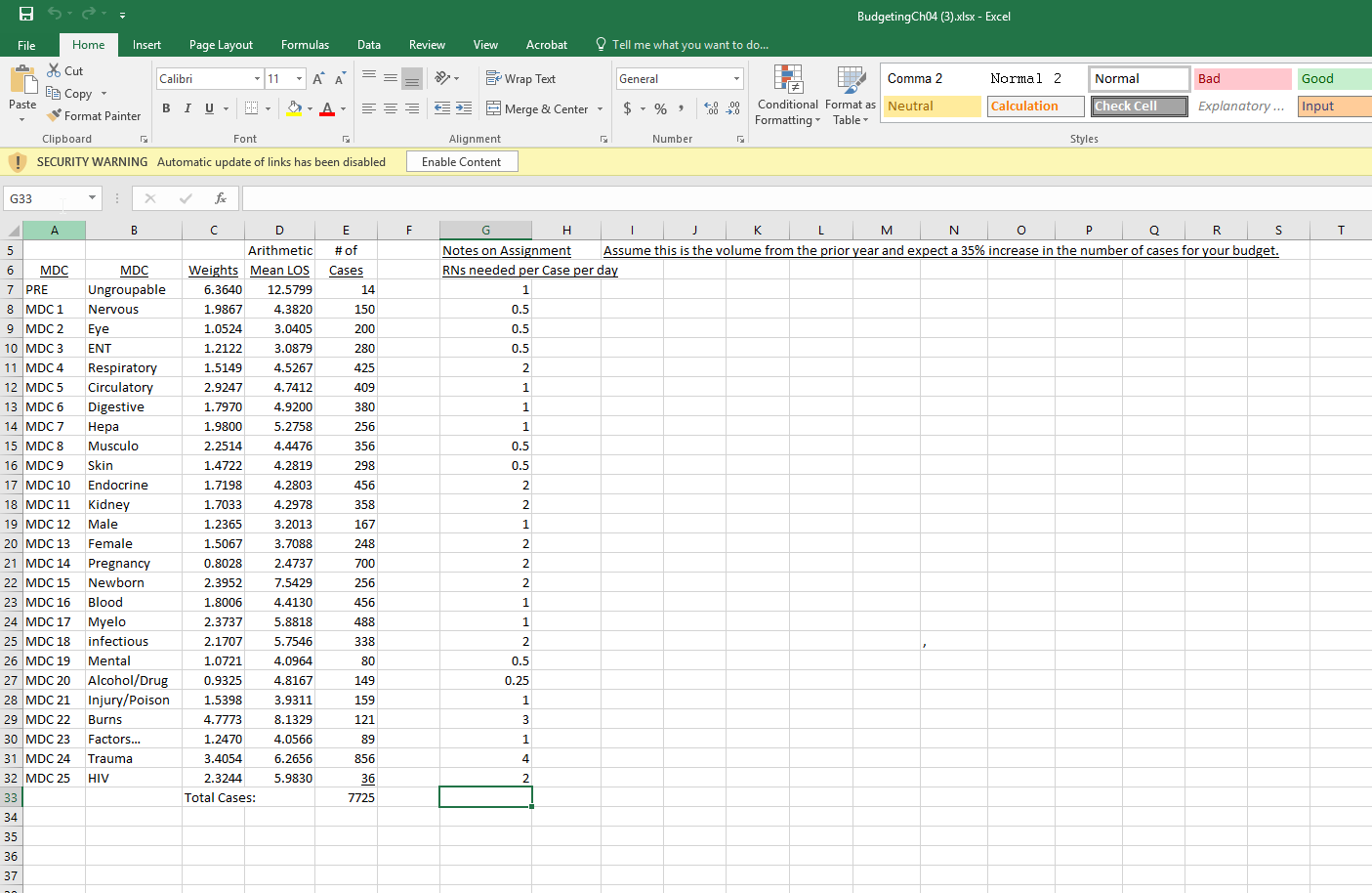Switch to the Review tab
The height and width of the screenshot is (893, 1372).
point(427,45)
